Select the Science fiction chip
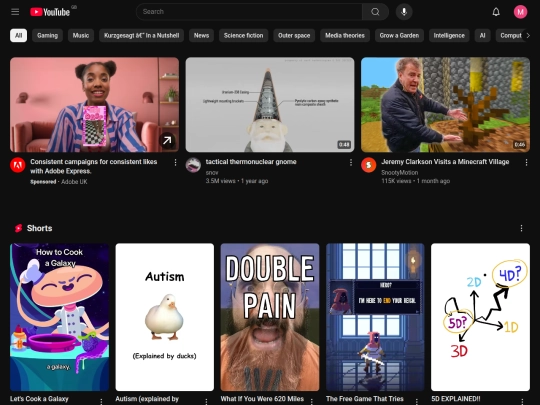The image size is (540, 405). (x=243, y=35)
